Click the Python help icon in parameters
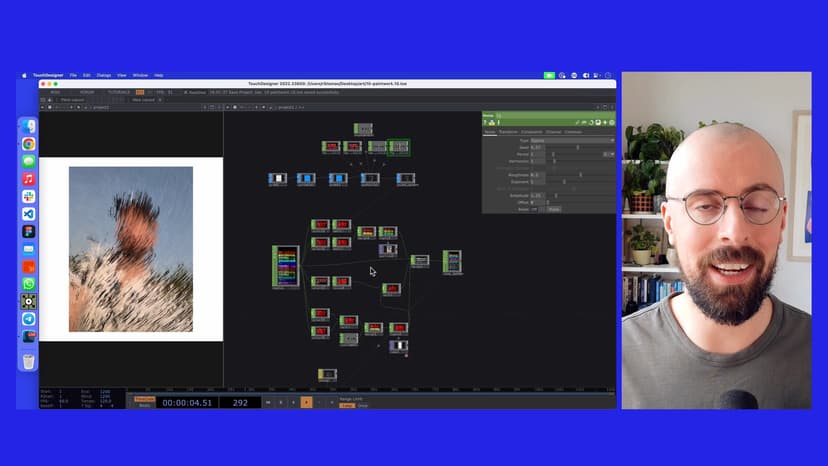The height and width of the screenshot is (466, 828). coord(492,122)
